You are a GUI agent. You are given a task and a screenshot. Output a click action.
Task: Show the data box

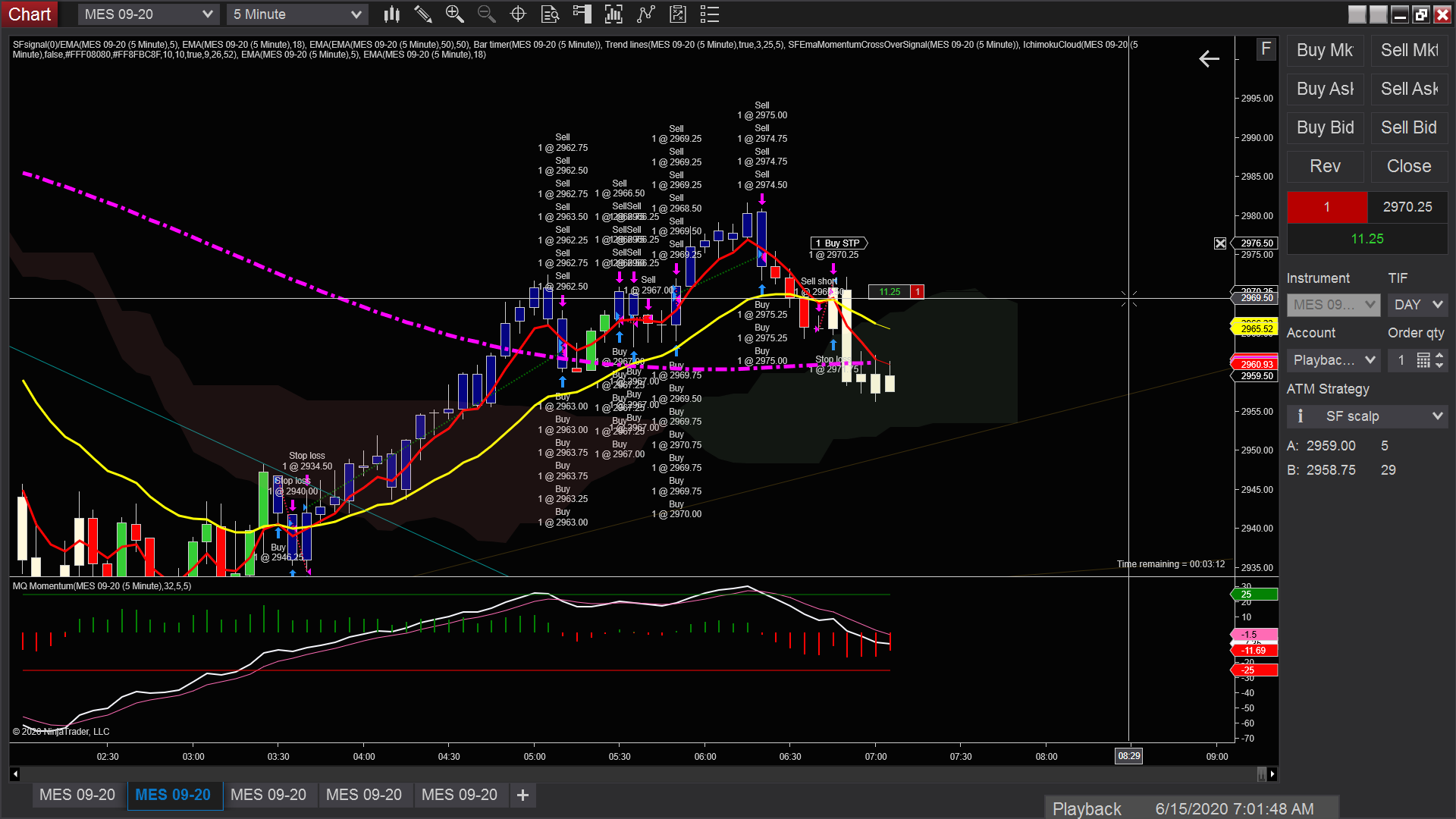550,14
